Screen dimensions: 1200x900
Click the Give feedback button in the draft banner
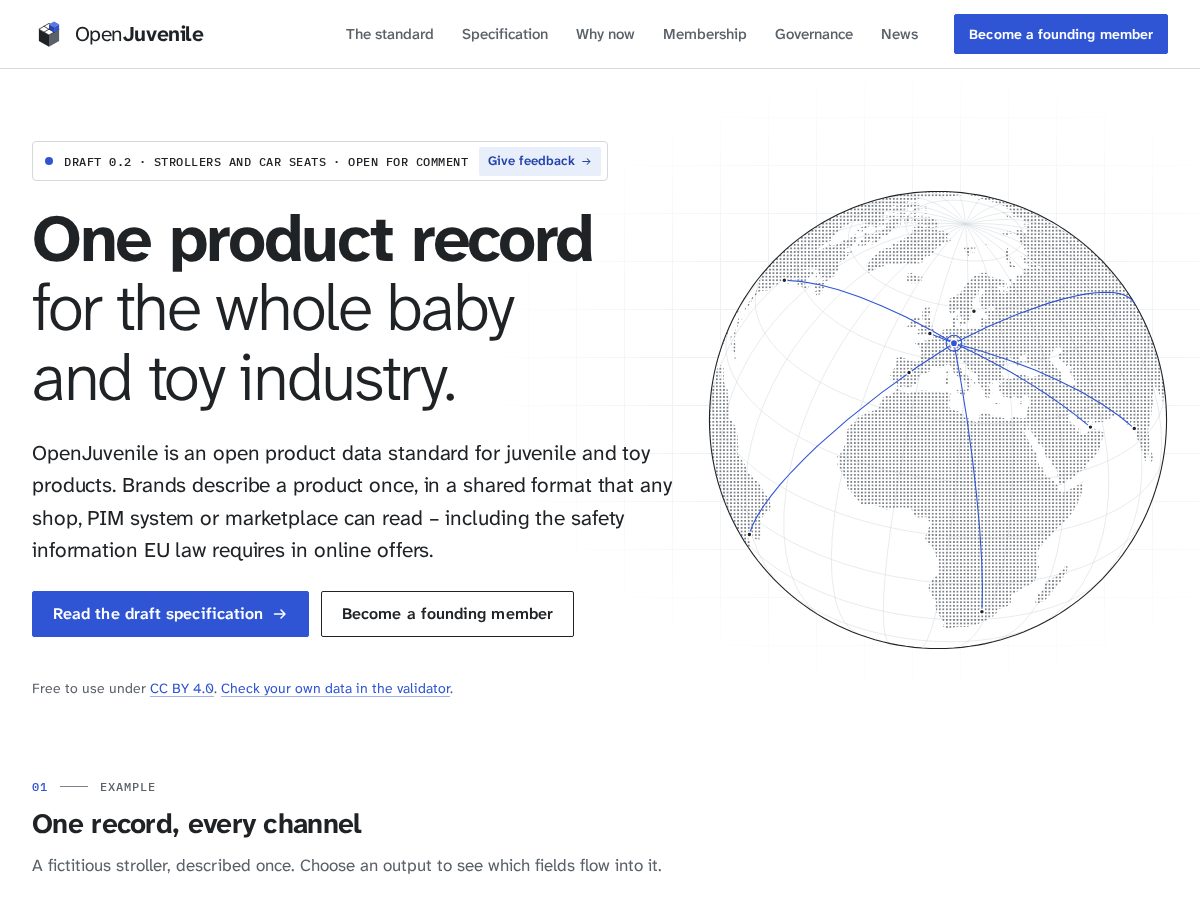[540, 161]
